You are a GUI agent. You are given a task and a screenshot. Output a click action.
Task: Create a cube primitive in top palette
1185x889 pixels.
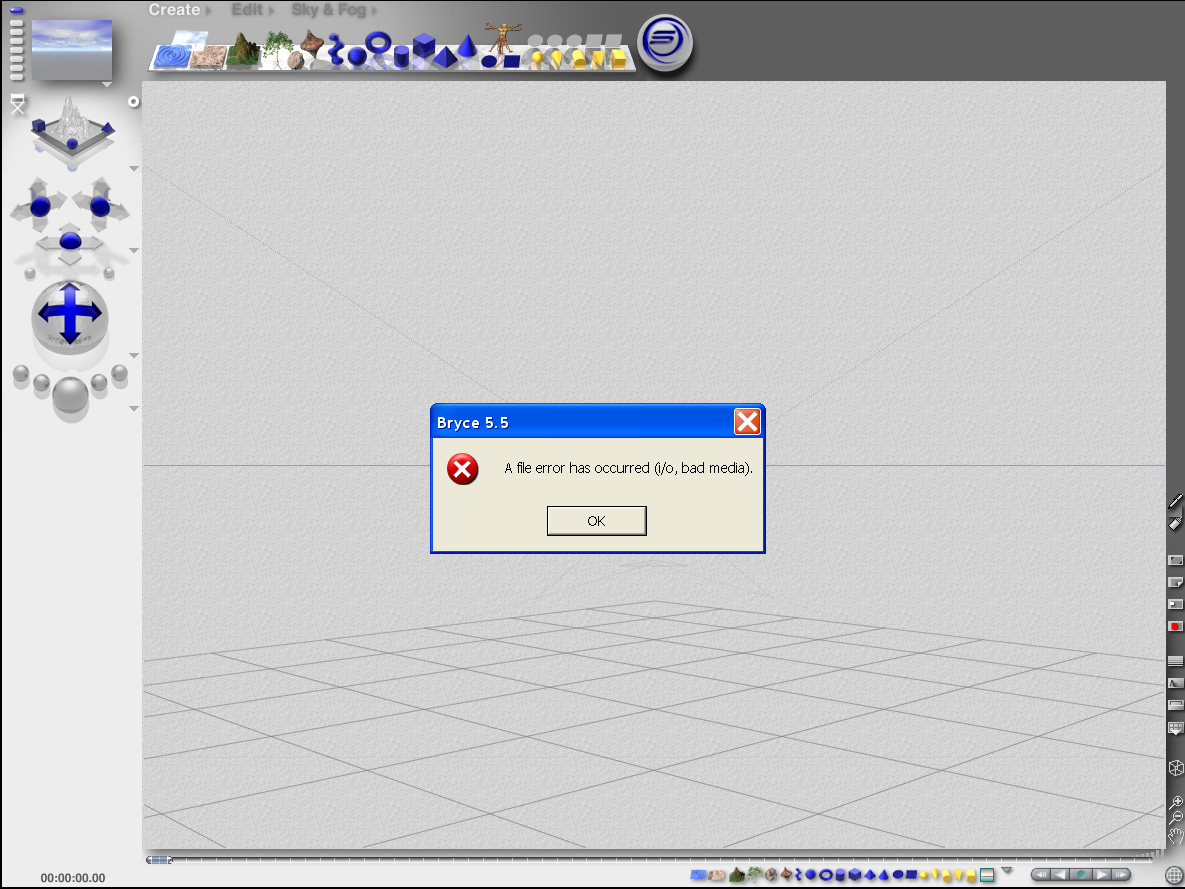click(424, 45)
